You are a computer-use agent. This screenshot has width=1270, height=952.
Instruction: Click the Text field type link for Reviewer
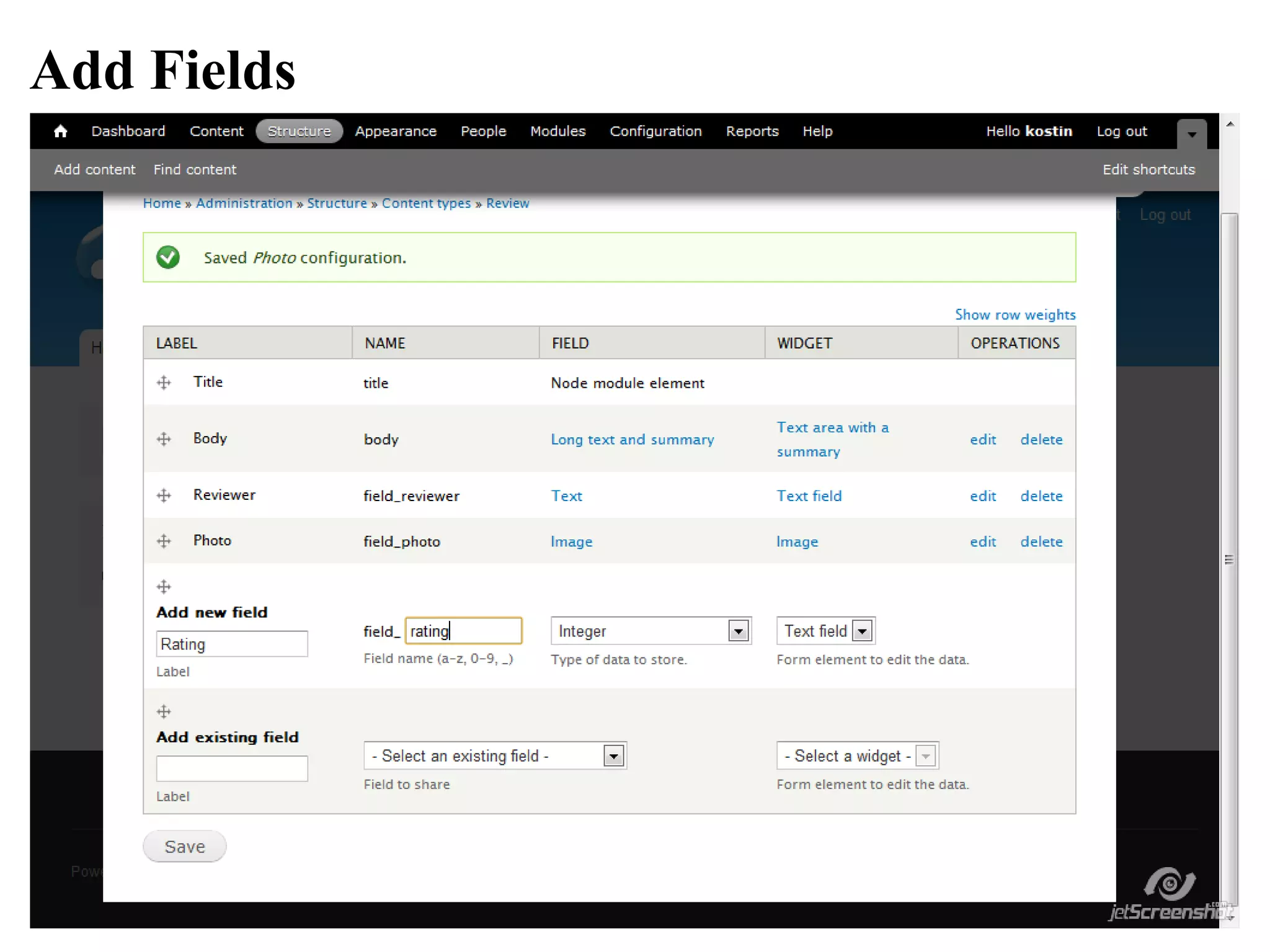[566, 496]
